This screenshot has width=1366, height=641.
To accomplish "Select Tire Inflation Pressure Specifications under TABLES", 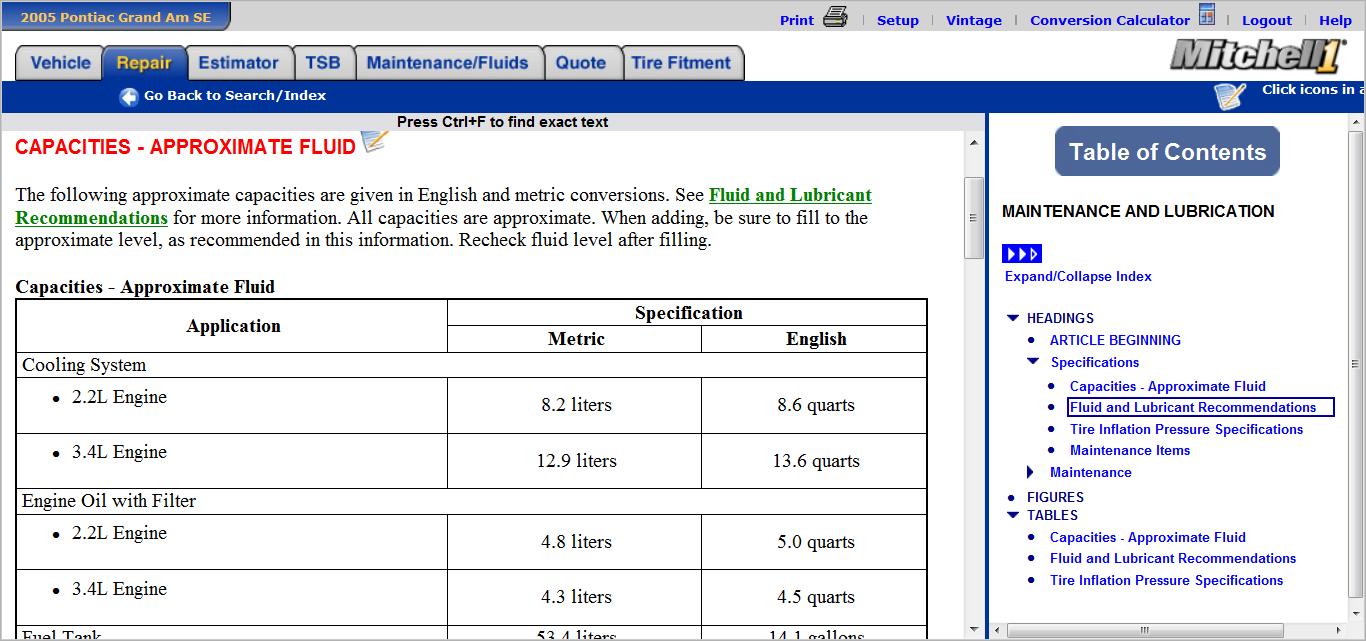I will [x=1167, y=580].
